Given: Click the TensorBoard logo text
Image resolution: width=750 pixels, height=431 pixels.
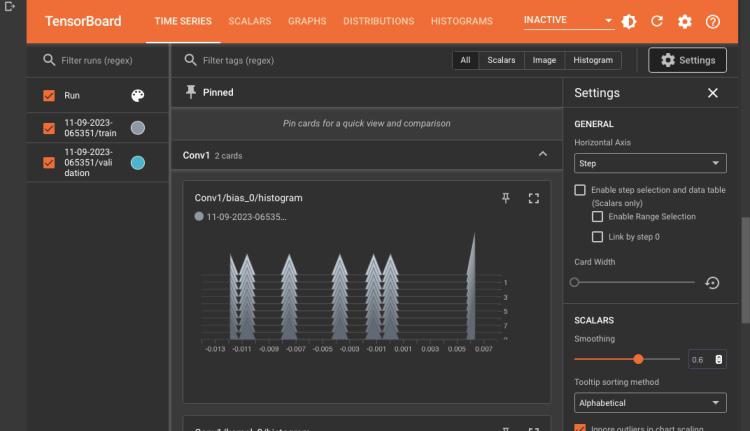Looking at the screenshot, I should click(x=83, y=21).
